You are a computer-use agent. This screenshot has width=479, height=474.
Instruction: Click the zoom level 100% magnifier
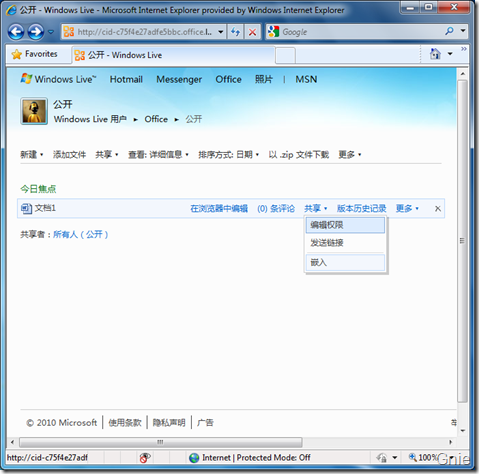click(413, 457)
